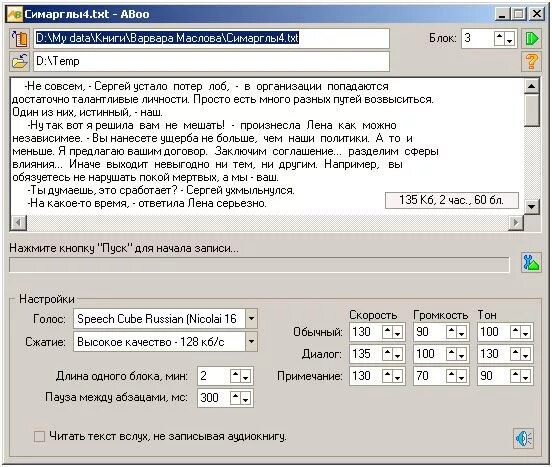
Task: Click the vertical scrollbar thumb in preview
Action: 532,110
